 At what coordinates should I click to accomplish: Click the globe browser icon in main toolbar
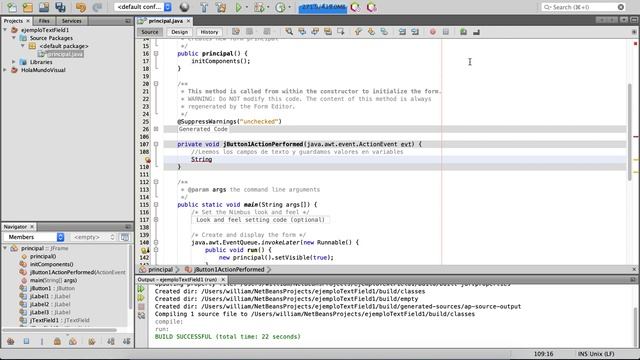(184, 7)
